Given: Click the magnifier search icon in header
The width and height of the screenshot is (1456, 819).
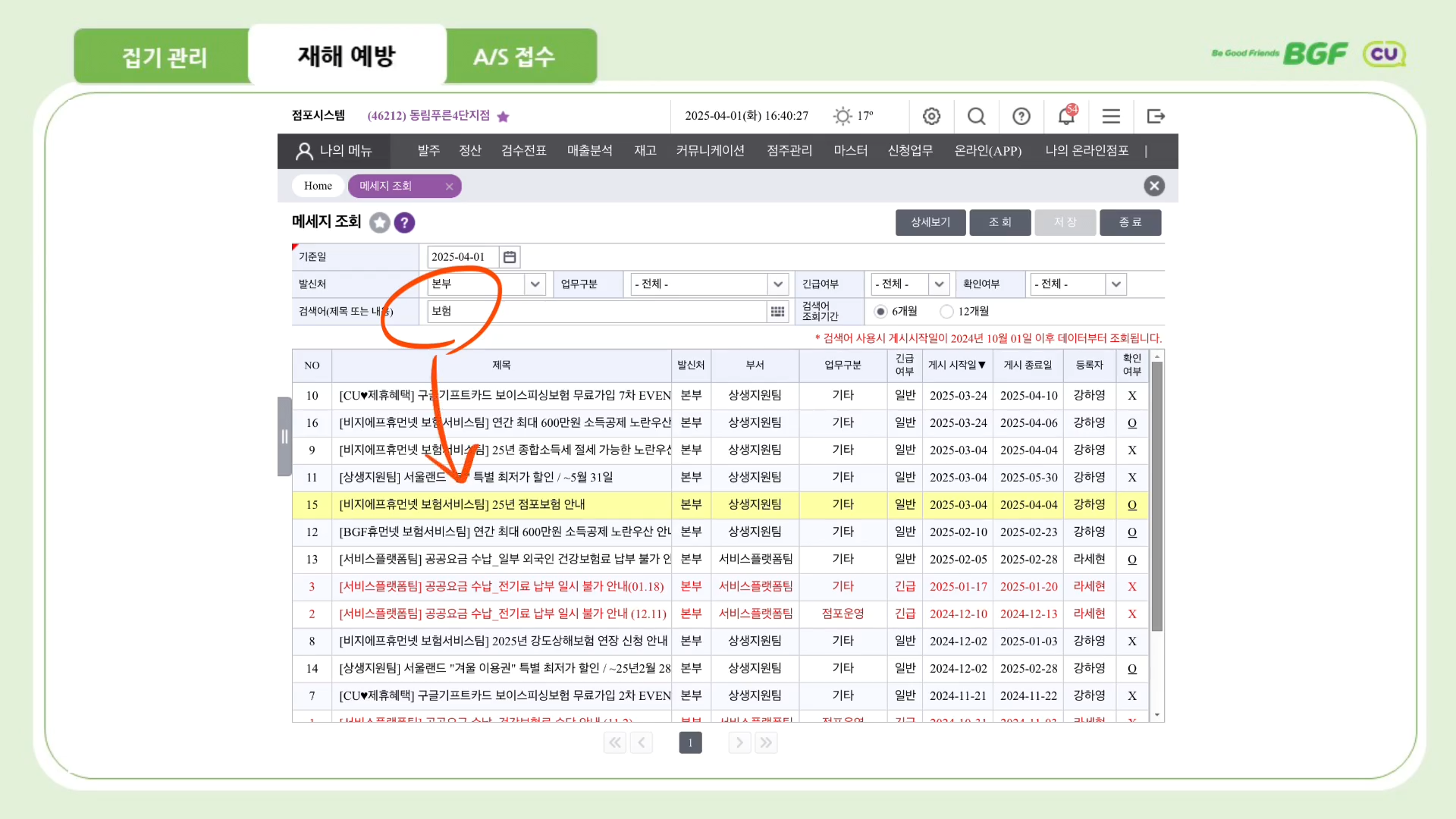Looking at the screenshot, I should 977,116.
